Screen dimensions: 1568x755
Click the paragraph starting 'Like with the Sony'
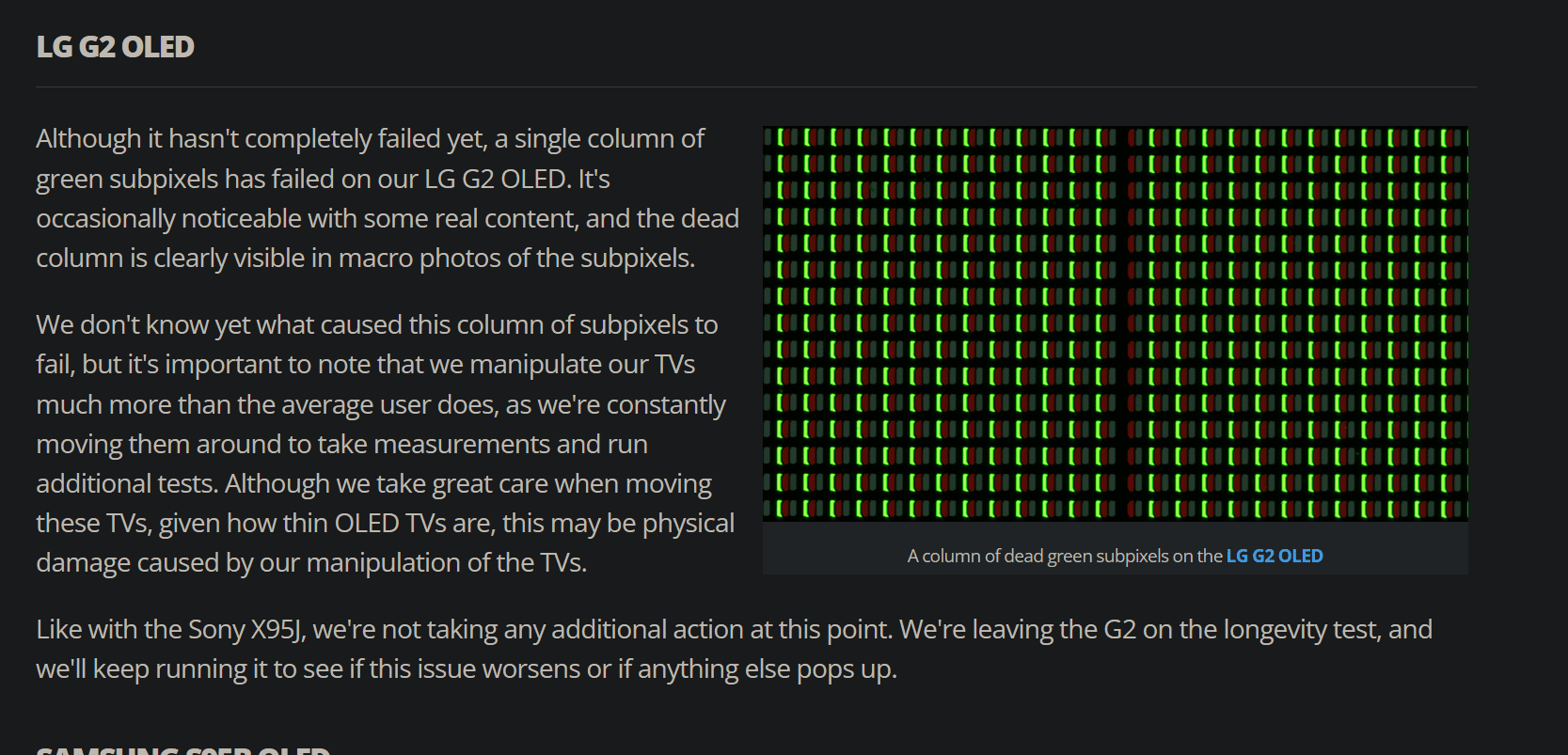[x=734, y=649]
